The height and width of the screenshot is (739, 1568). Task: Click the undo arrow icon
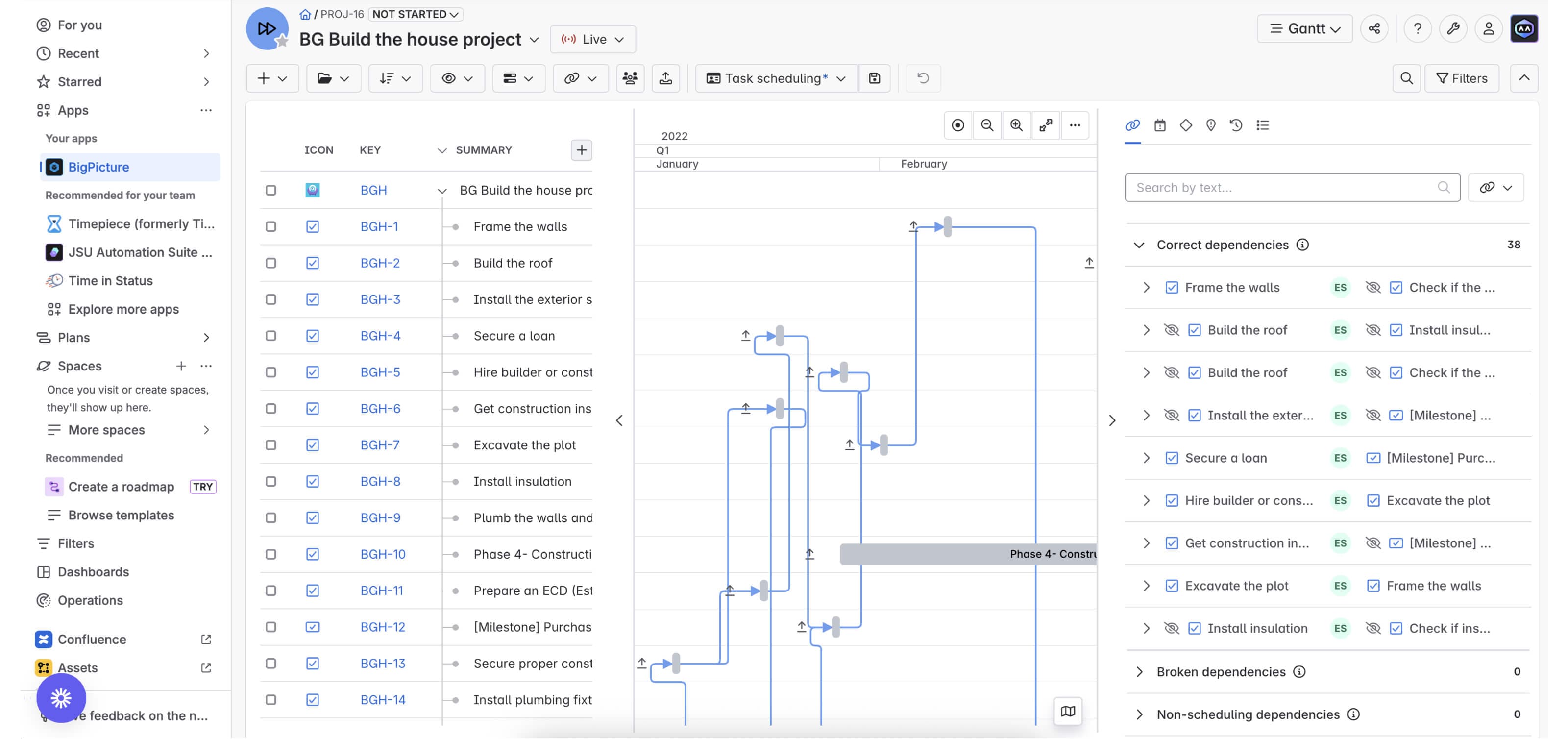pyautogui.click(x=923, y=78)
